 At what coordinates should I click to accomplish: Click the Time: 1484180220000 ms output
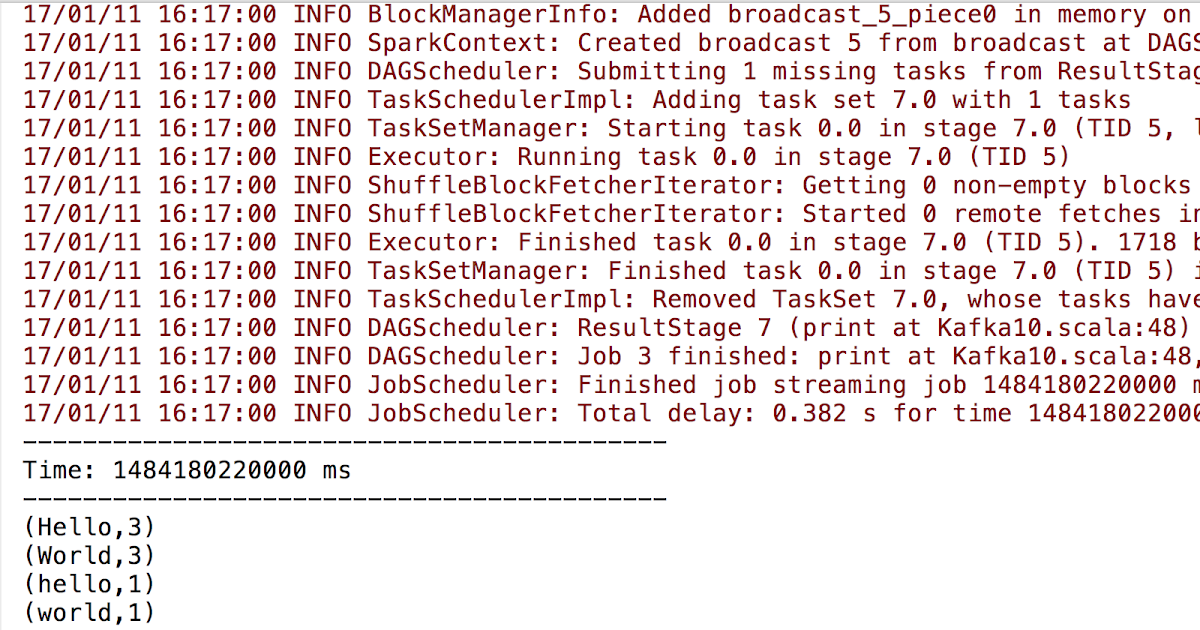point(187,469)
